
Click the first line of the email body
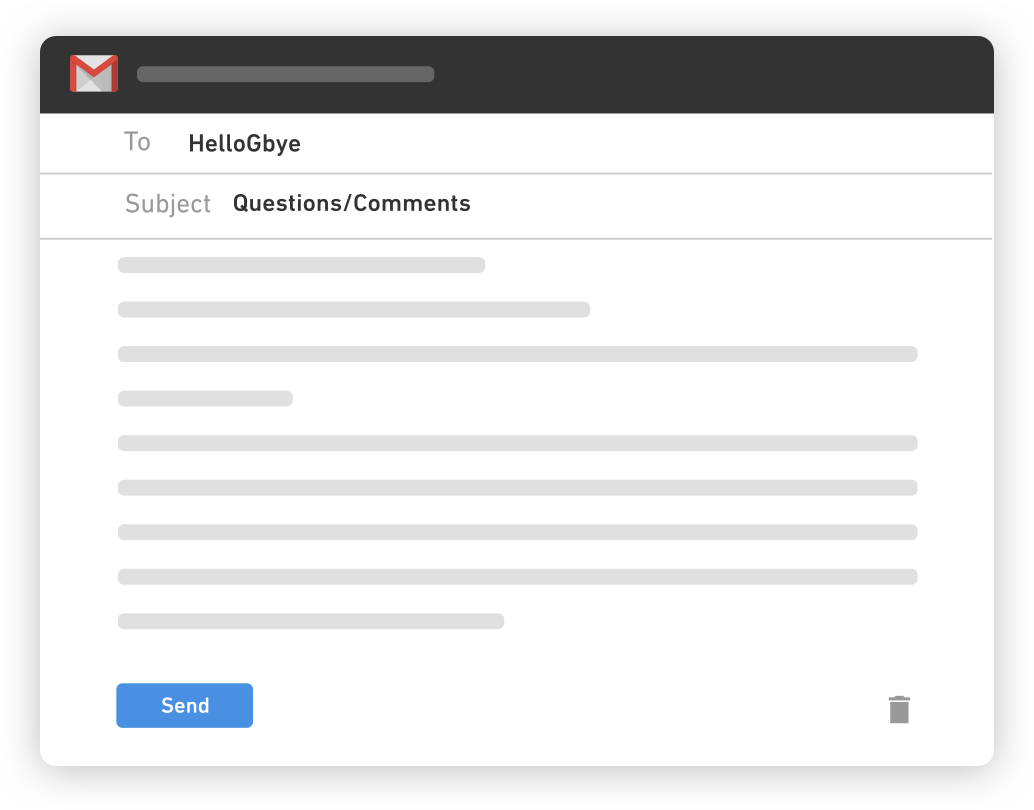[x=300, y=264]
